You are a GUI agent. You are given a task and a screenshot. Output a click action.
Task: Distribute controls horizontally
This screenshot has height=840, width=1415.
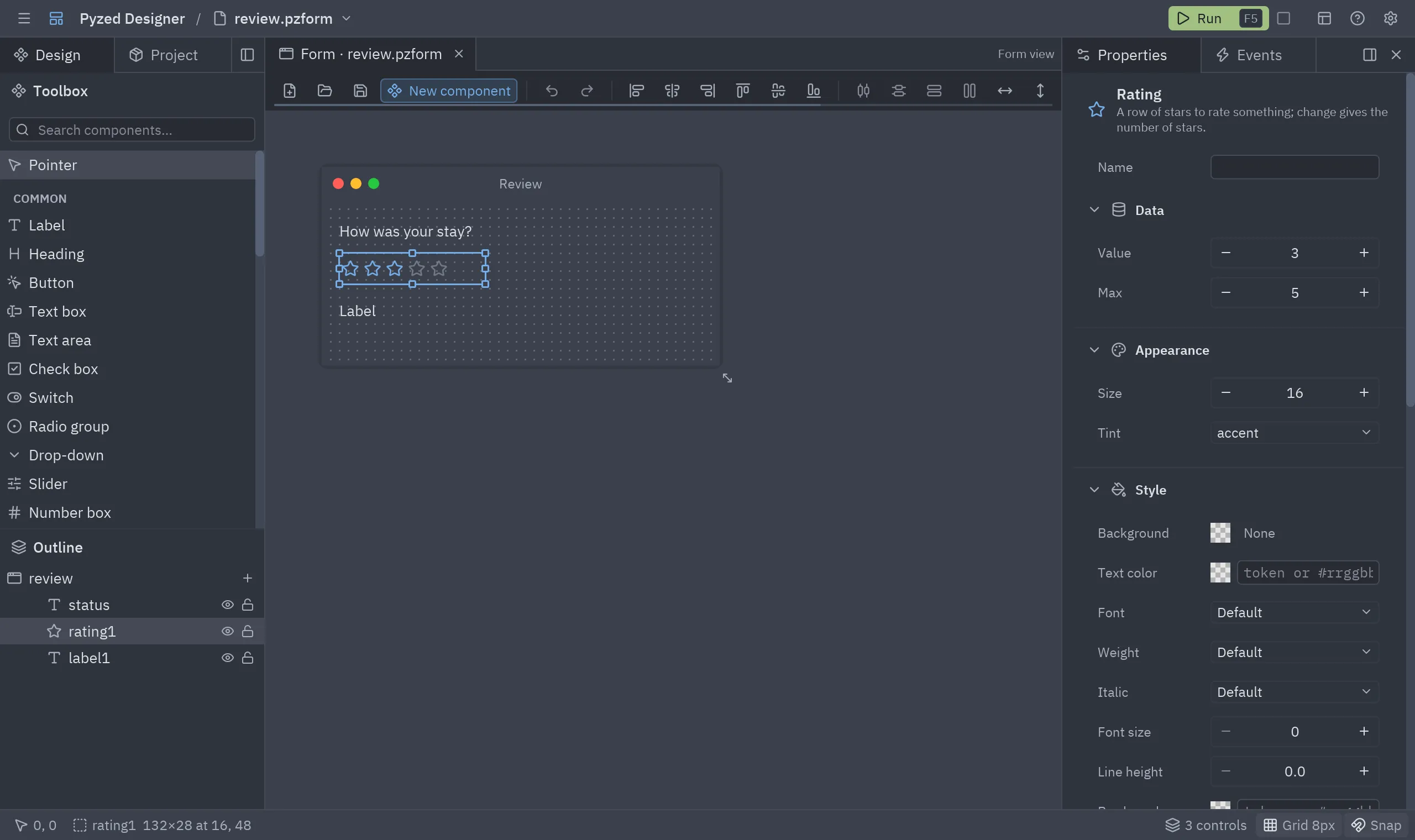[863, 91]
